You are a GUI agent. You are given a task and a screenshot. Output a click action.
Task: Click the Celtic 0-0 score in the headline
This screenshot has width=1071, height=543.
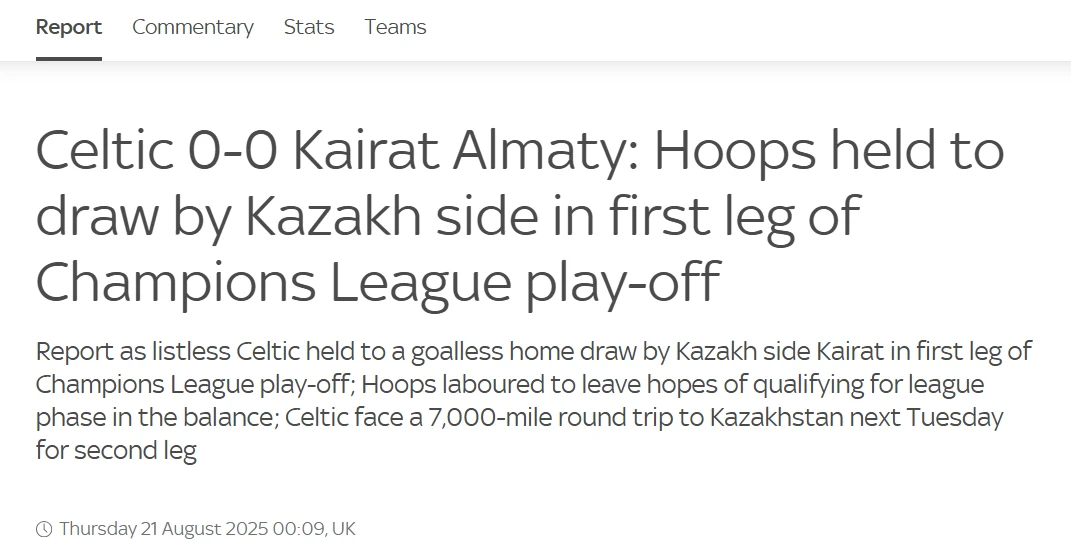[x=156, y=151]
